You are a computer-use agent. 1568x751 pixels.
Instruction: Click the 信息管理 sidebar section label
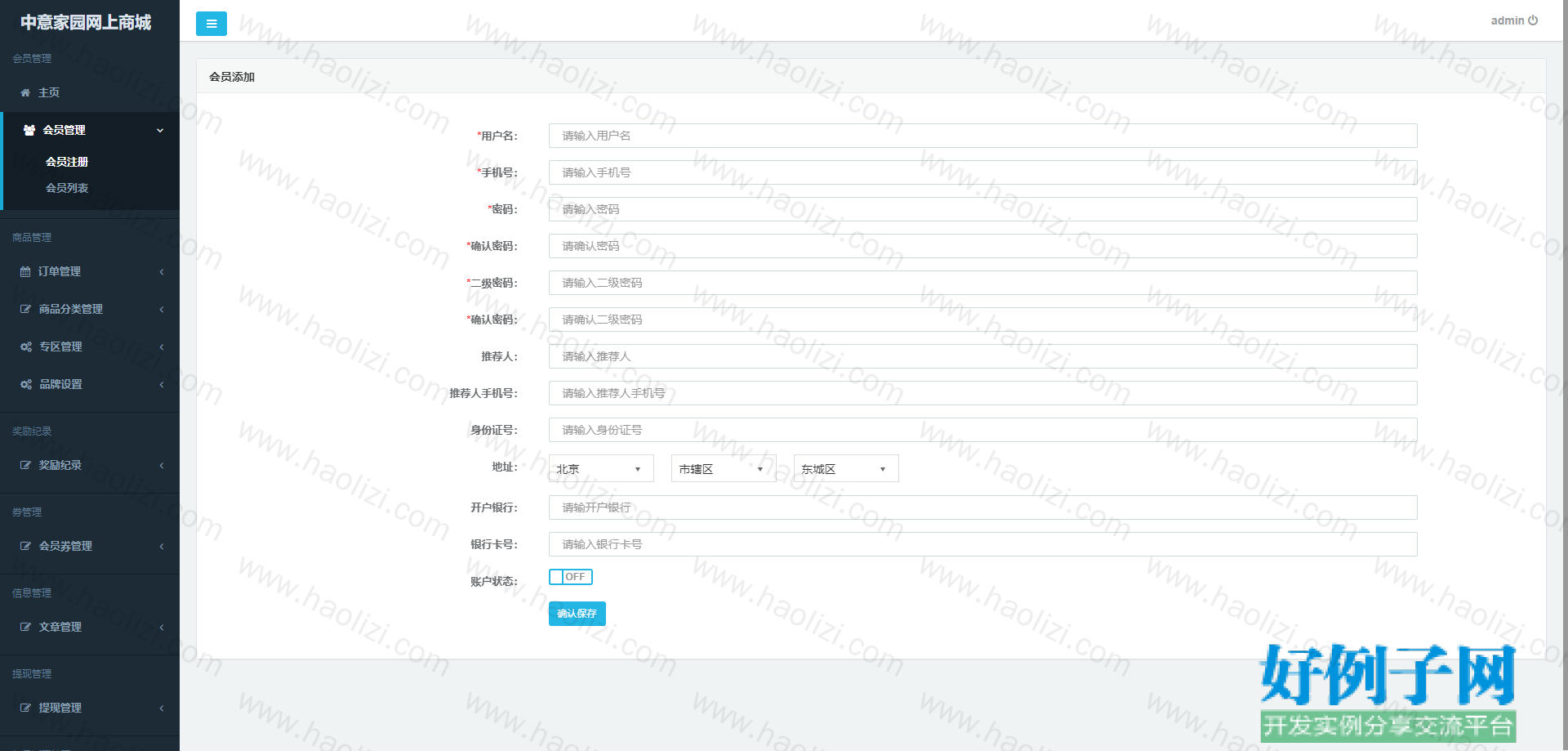coord(32,592)
